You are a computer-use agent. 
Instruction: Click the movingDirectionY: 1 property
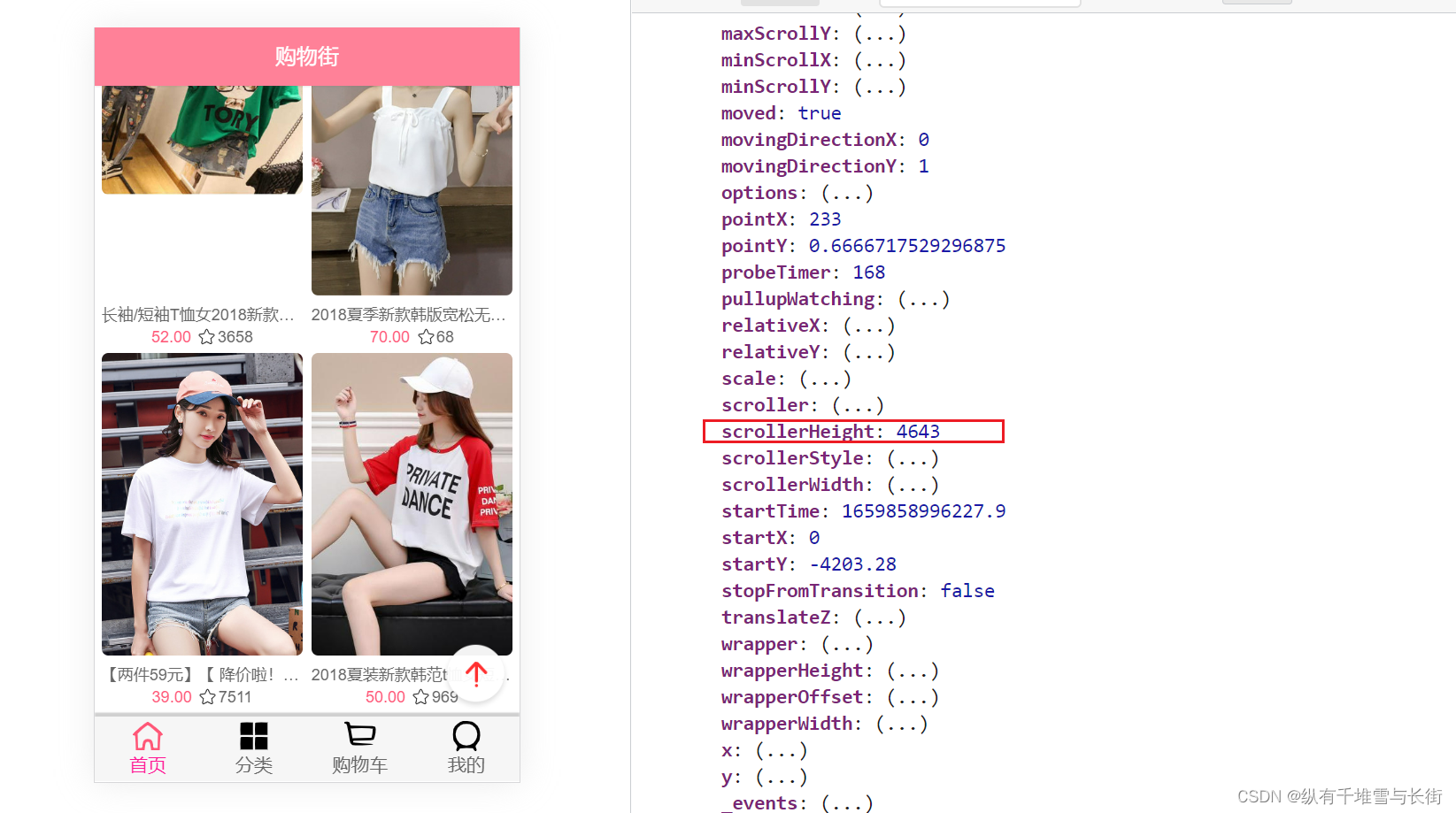click(x=825, y=166)
